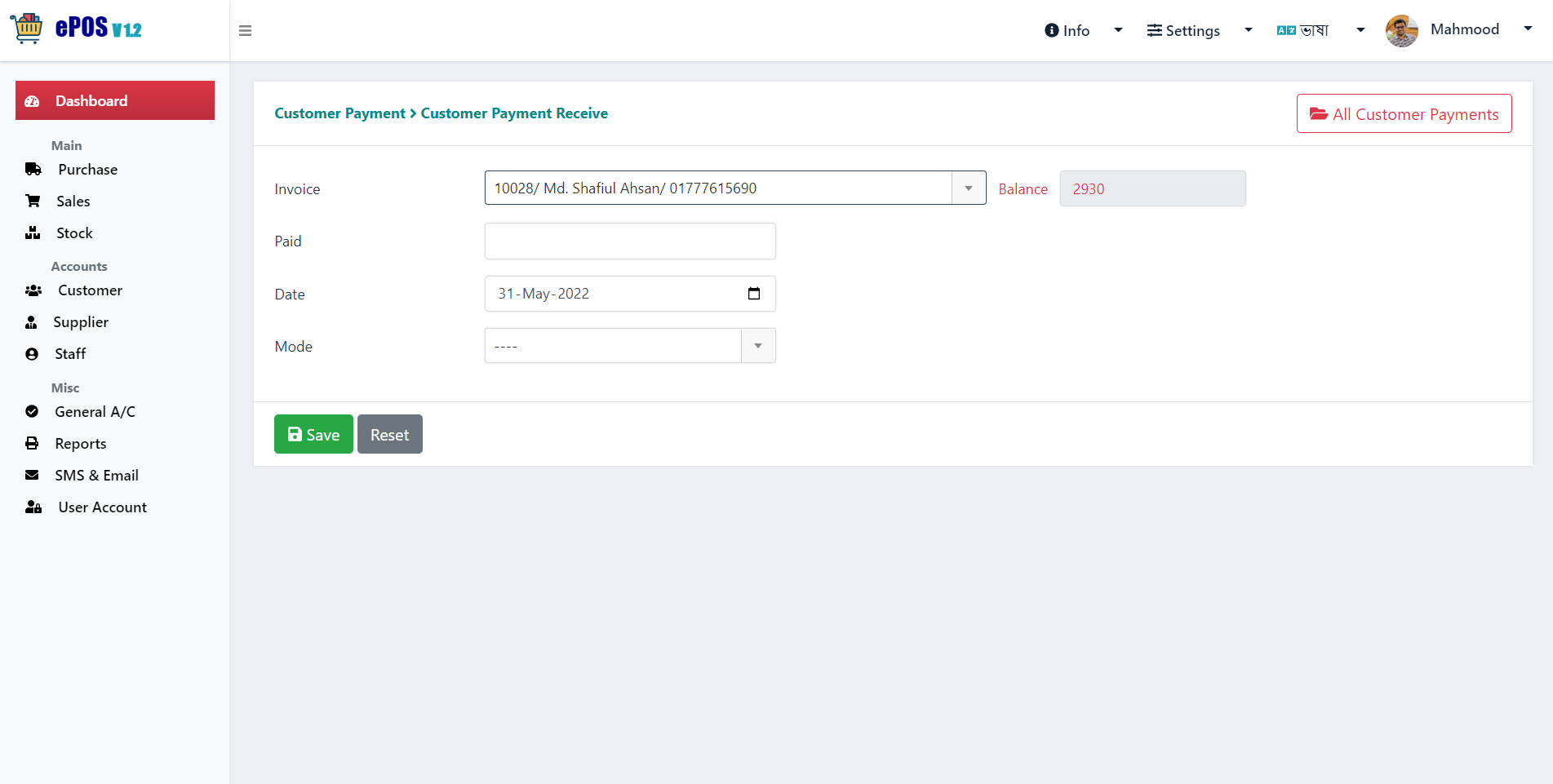Click the Stock boxes icon

coord(33,233)
